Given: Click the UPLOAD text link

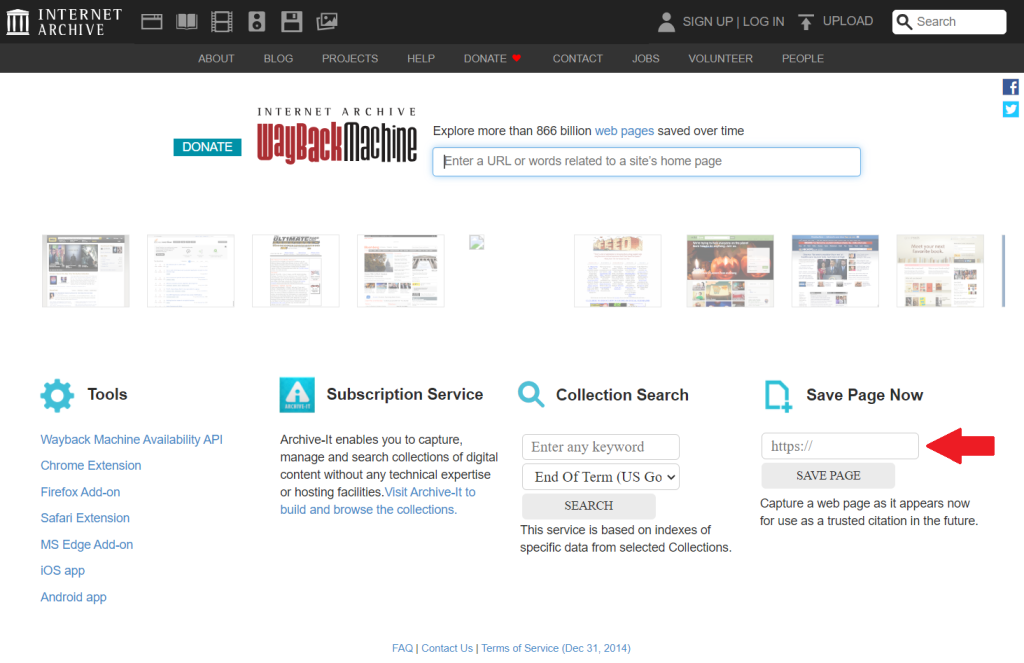Looking at the screenshot, I should click(848, 21).
